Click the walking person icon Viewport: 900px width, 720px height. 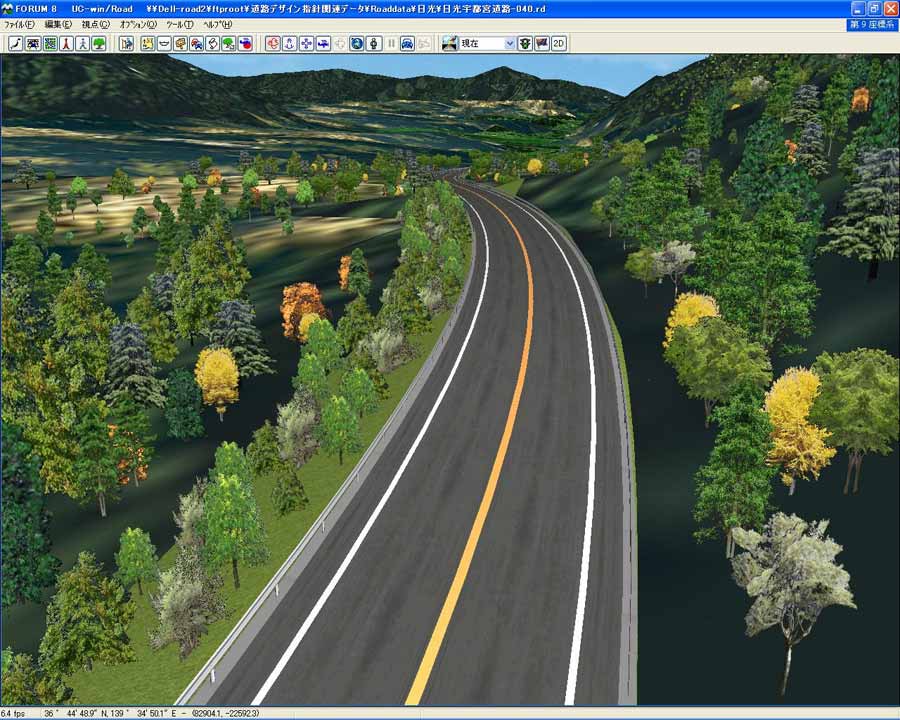point(83,44)
